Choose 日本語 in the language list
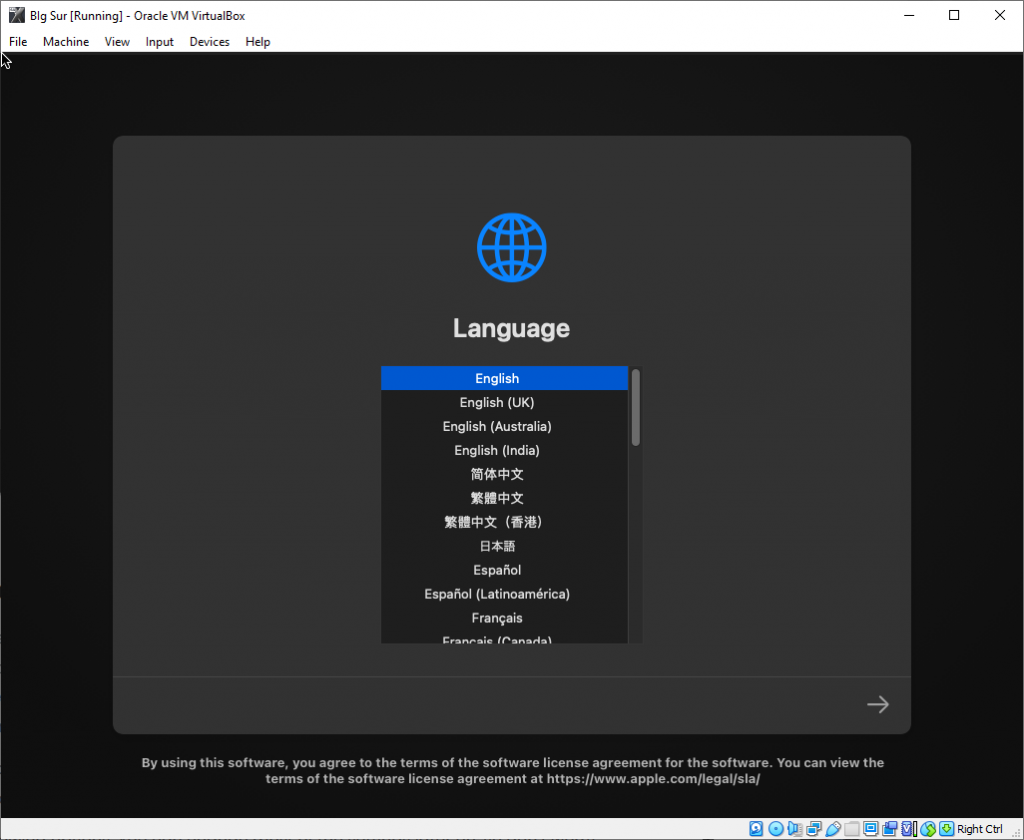 (497, 546)
